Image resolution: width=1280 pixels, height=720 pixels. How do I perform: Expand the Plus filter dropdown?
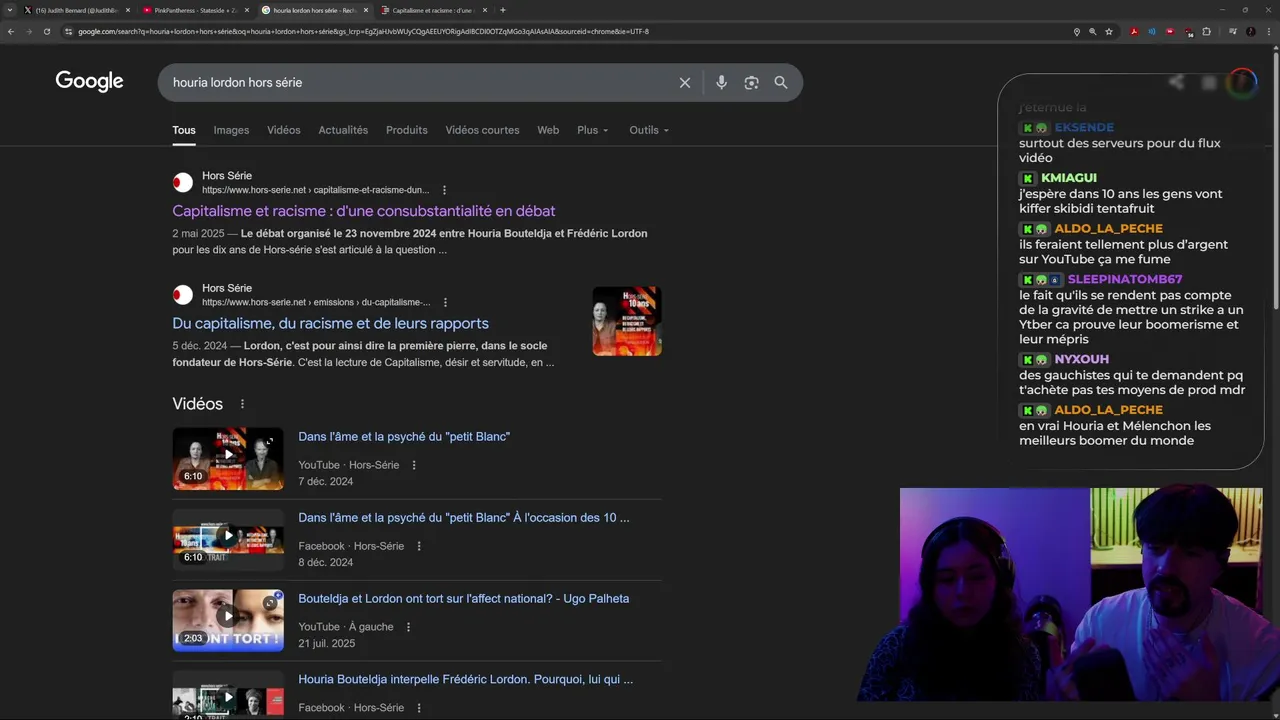(592, 130)
